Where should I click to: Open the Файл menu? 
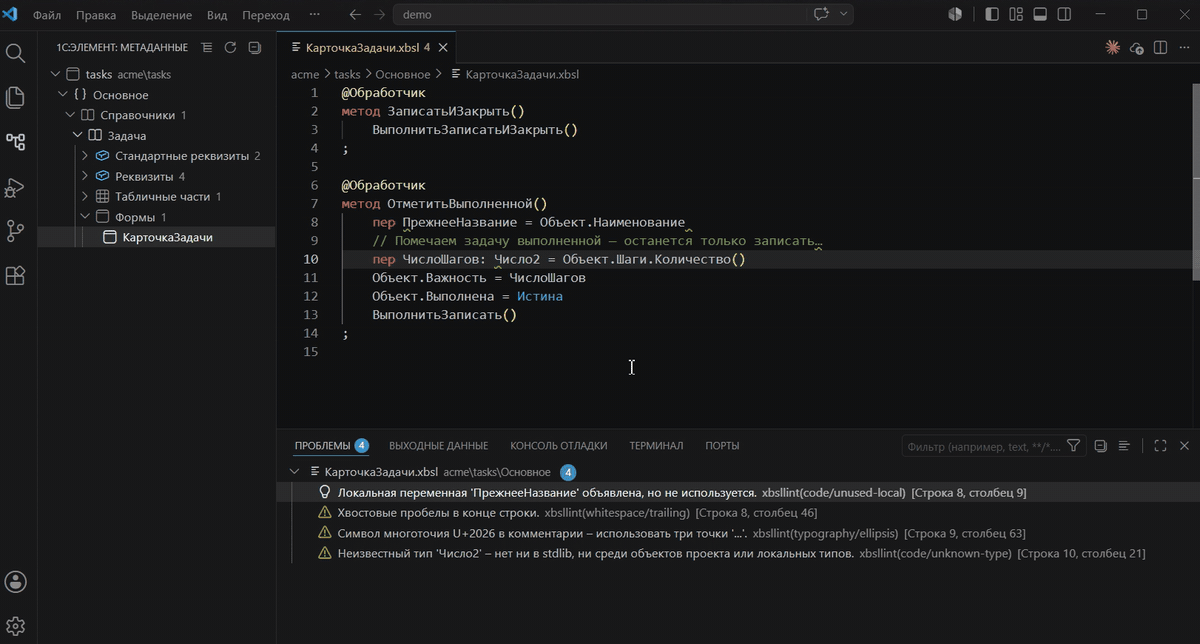click(x=47, y=15)
